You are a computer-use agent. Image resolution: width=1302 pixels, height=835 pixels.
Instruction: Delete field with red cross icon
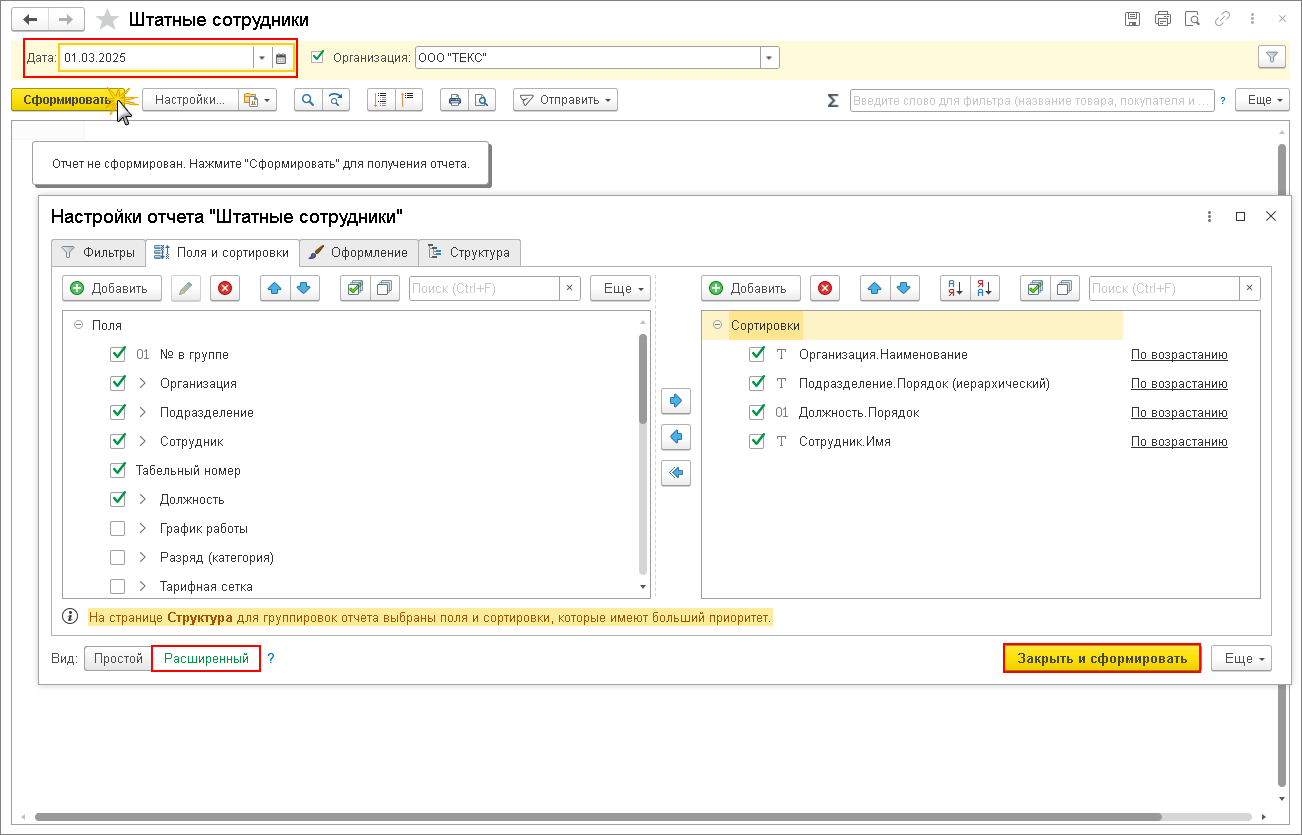click(x=225, y=288)
